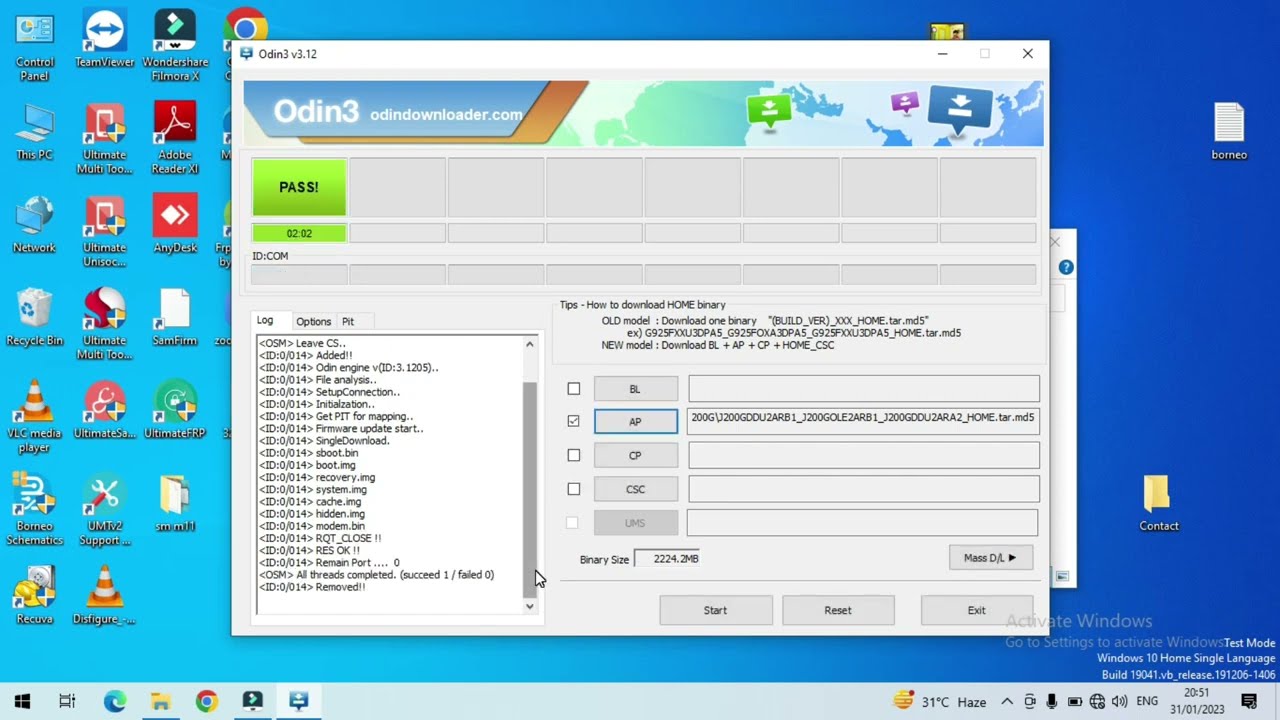Click the ENG language indicator
The width and height of the screenshot is (1280, 720).
pyautogui.click(x=1147, y=702)
